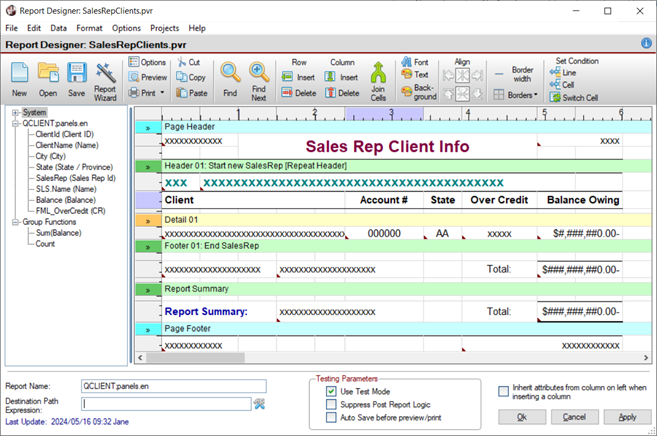Expand the Group Functions tree node
The image size is (657, 436).
(x=16, y=222)
